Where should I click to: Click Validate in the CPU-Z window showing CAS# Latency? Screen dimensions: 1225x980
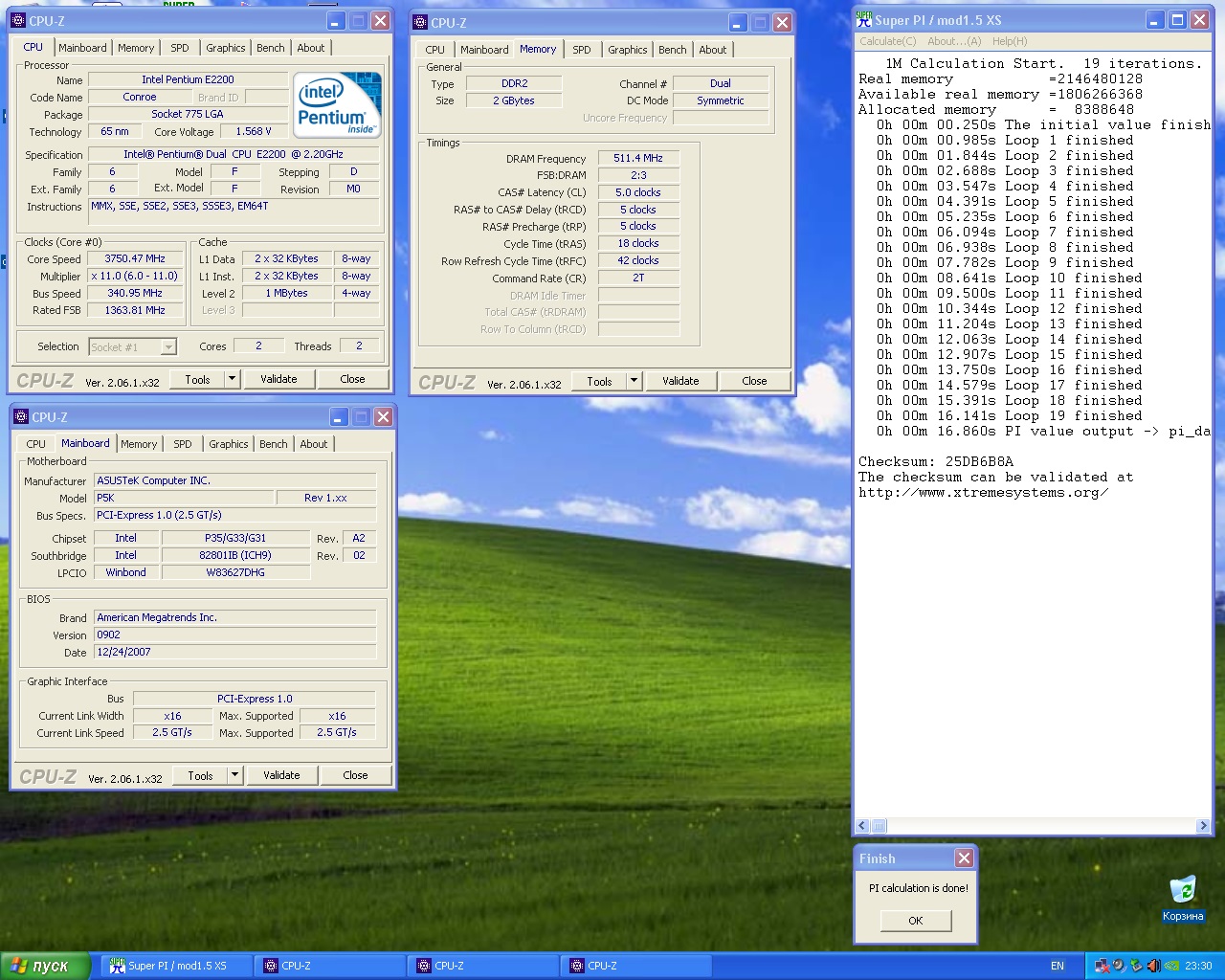[680, 381]
